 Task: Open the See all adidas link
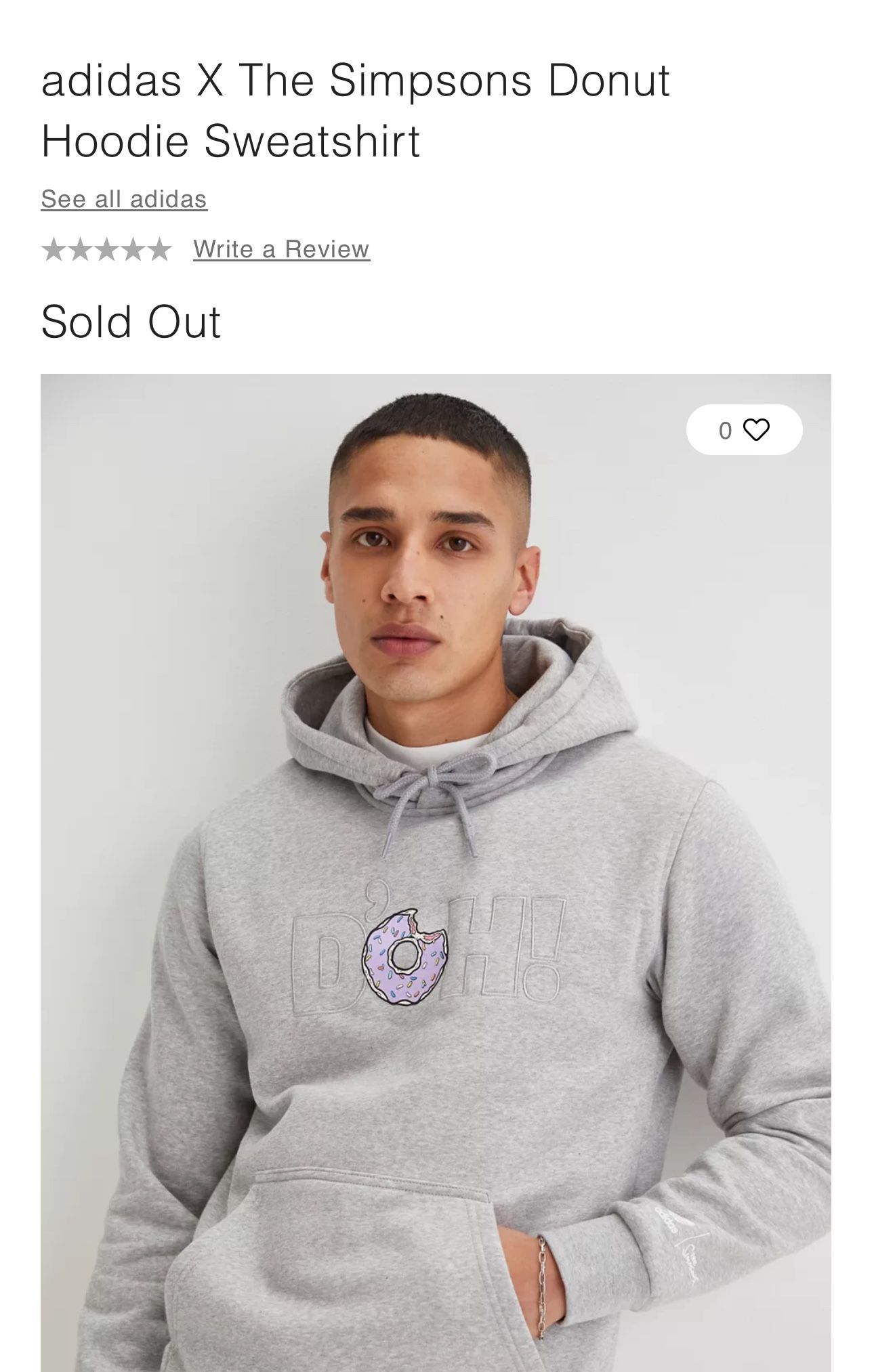(x=124, y=199)
